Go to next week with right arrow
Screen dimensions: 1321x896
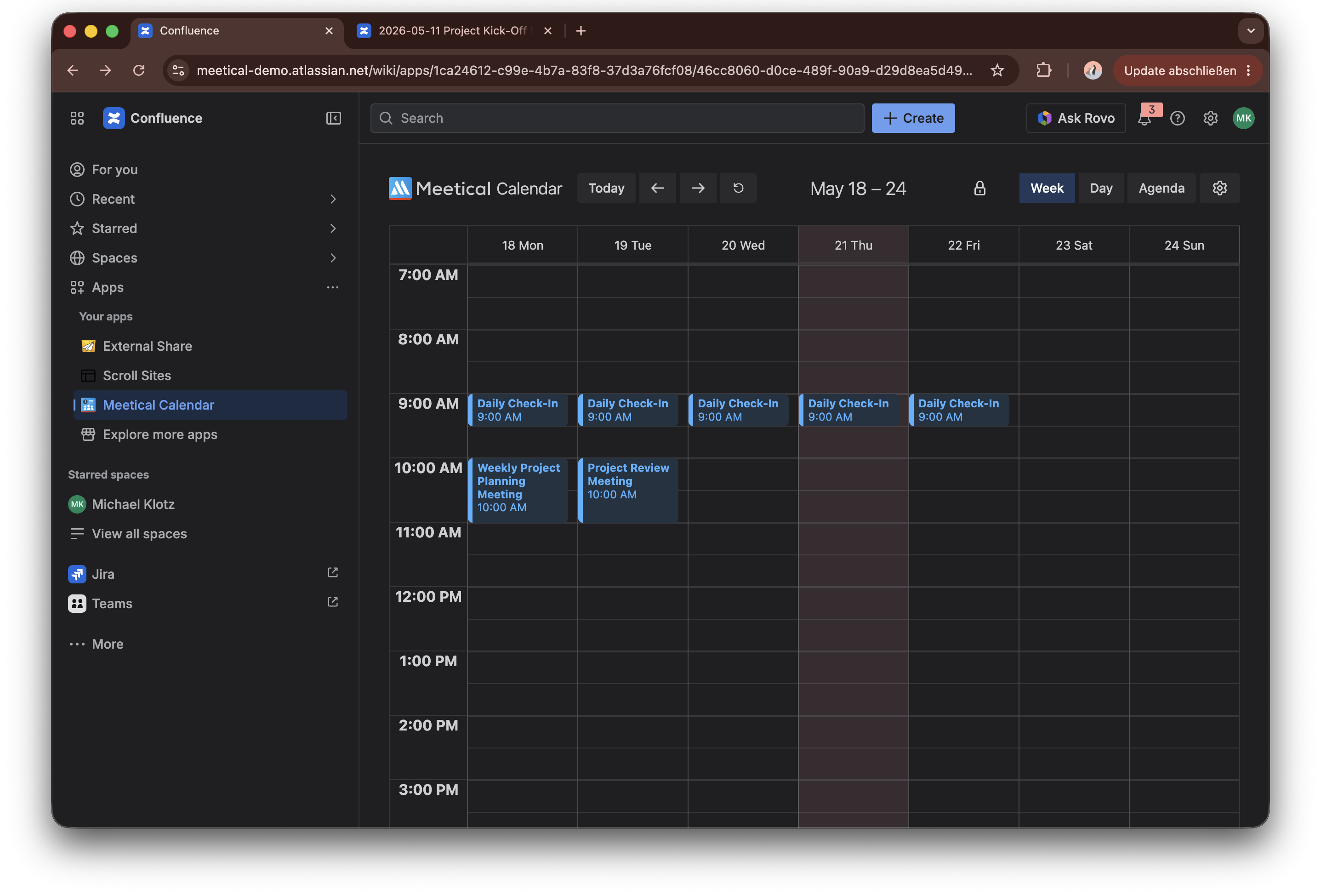[697, 188]
